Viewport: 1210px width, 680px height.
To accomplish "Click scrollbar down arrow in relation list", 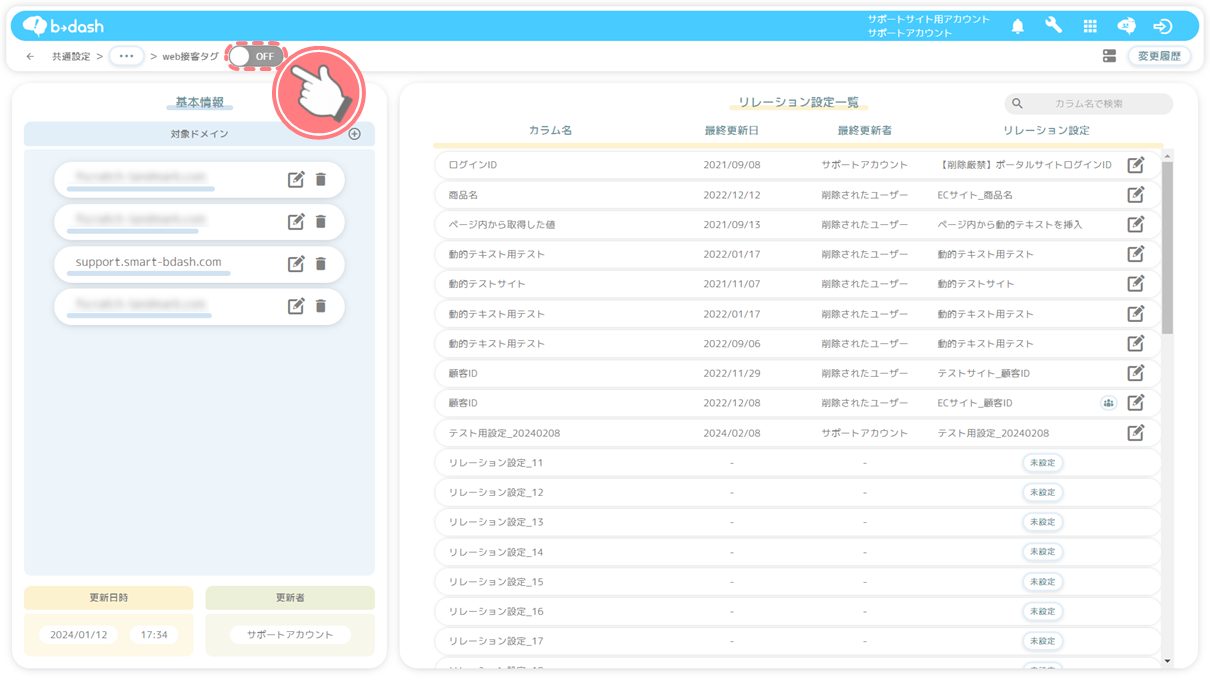I will click(1167, 661).
